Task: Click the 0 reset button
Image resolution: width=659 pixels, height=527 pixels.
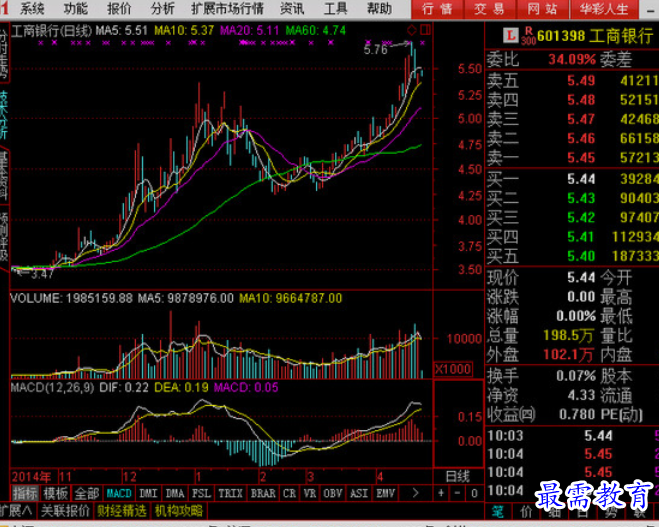Action: pyautogui.click(x=474, y=493)
